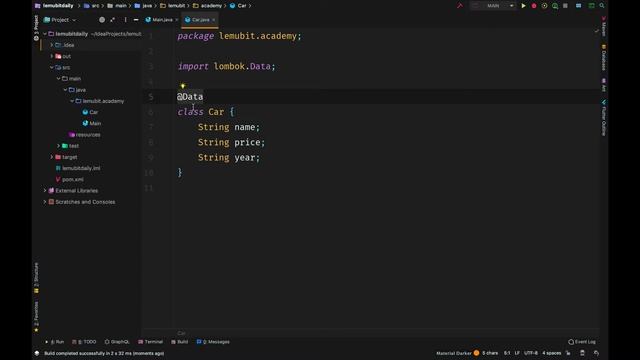Click the gray stop square icon
Image resolution: width=640 pixels, height=360 pixels.
565,6
